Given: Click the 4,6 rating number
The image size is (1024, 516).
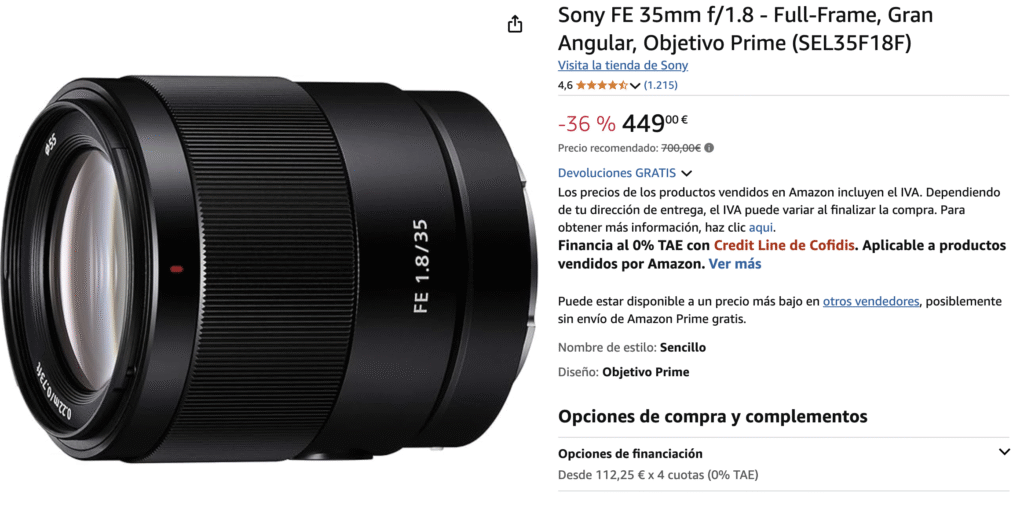Looking at the screenshot, I should click(565, 85).
